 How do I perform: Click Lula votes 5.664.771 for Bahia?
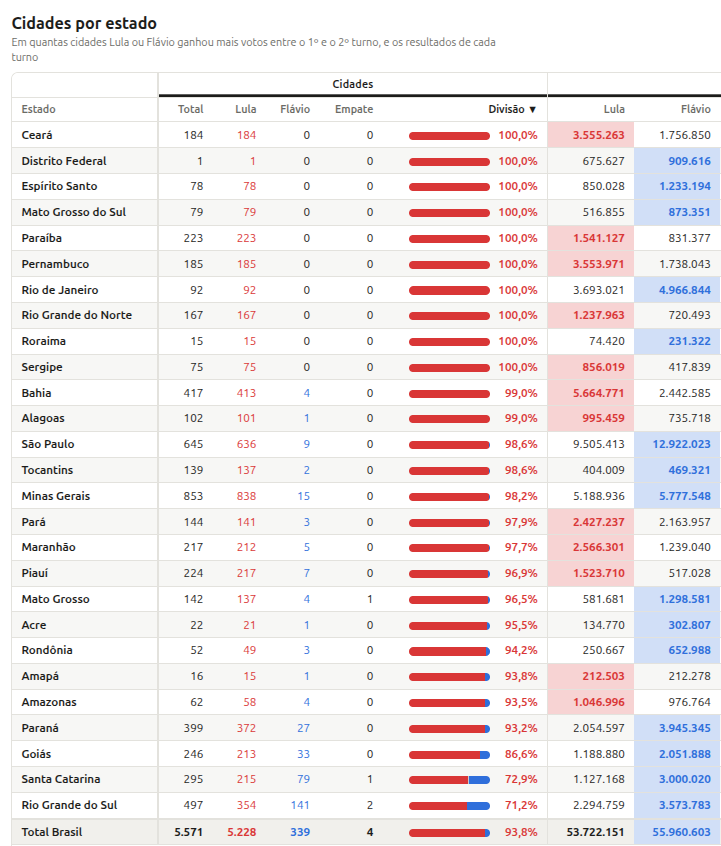pyautogui.click(x=598, y=393)
